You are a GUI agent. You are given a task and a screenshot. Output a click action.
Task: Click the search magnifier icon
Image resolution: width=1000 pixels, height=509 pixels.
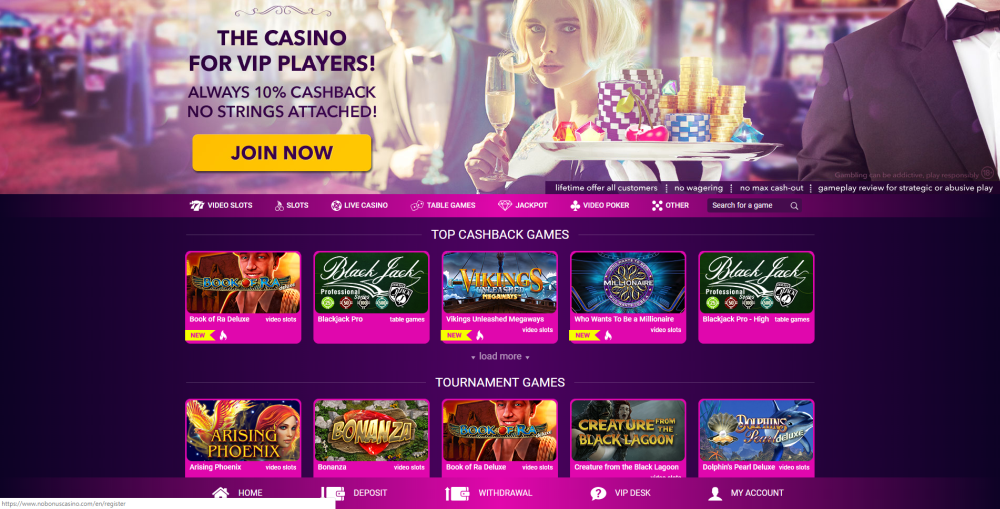(x=794, y=206)
